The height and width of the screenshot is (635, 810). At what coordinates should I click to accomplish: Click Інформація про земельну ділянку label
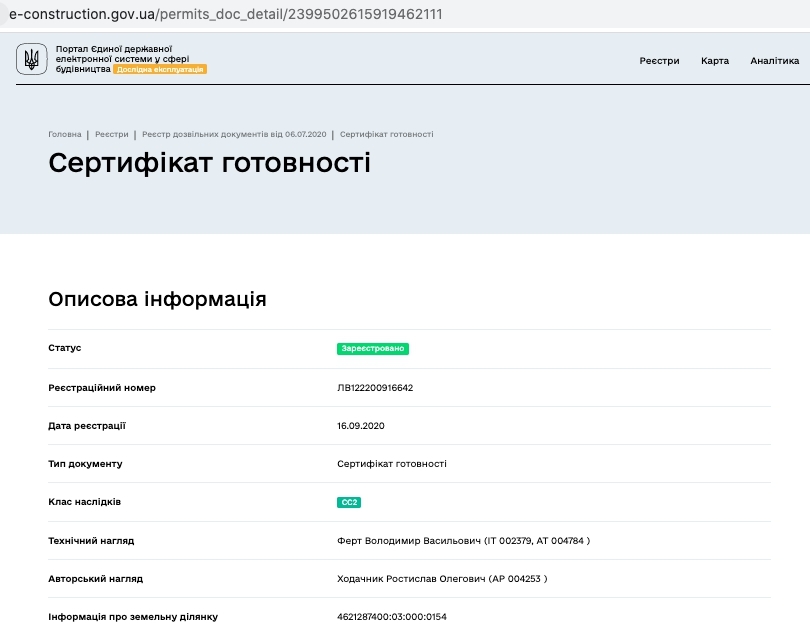133,617
